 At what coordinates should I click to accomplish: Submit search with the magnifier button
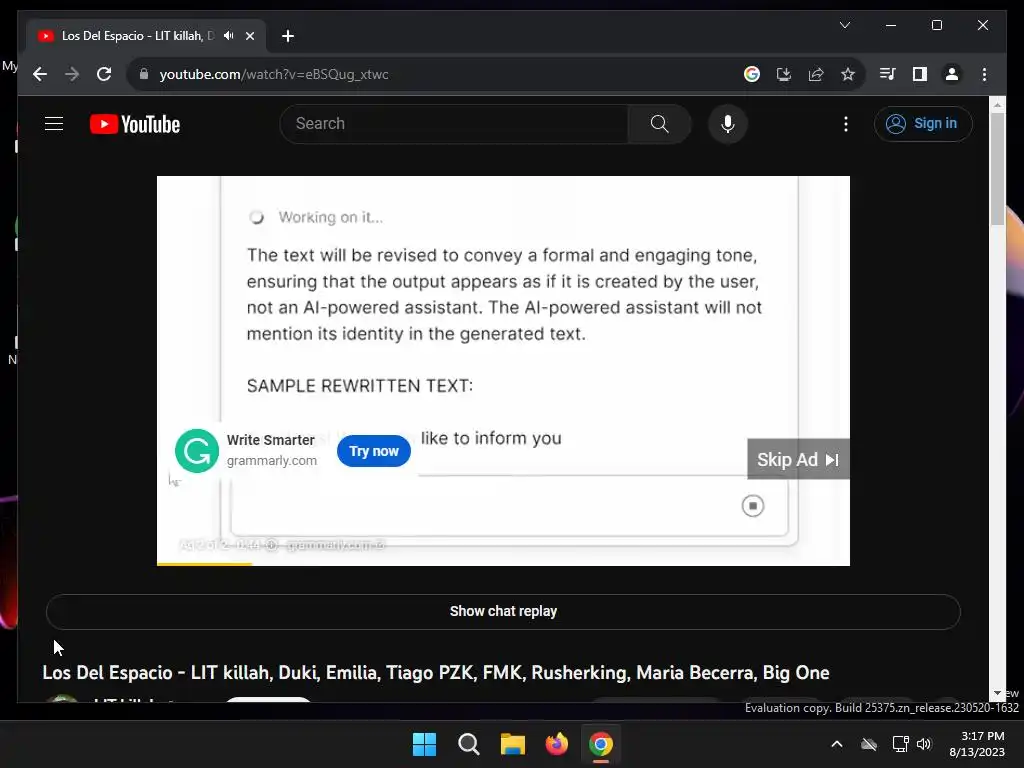660,123
